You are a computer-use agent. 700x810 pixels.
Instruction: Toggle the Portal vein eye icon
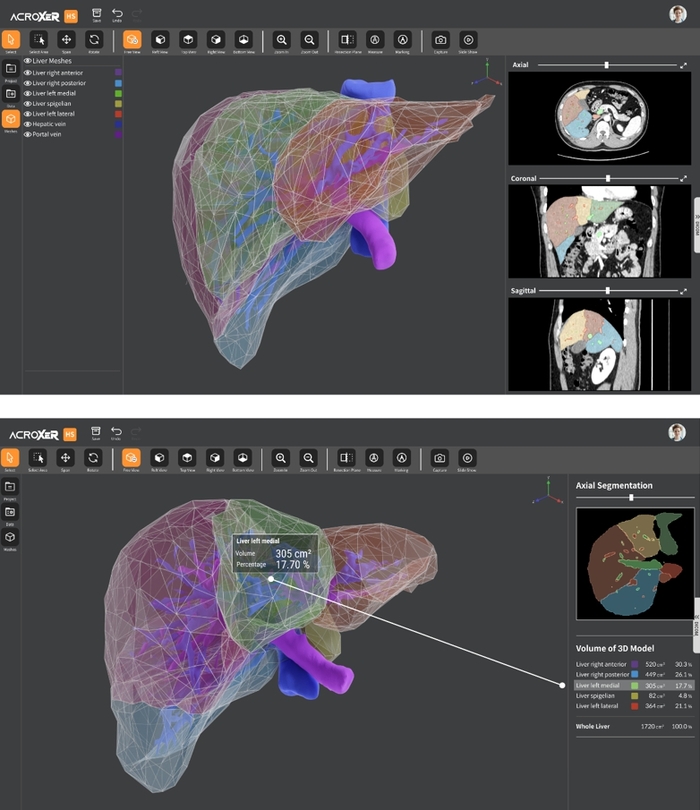tap(28, 134)
